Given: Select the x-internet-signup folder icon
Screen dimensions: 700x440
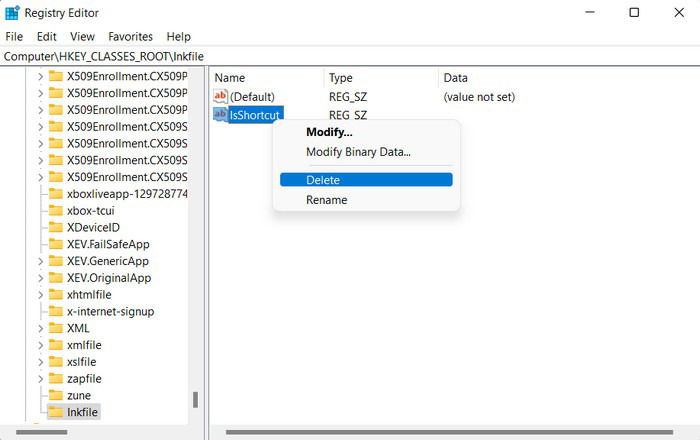Looking at the screenshot, I should pyautogui.click(x=56, y=311).
